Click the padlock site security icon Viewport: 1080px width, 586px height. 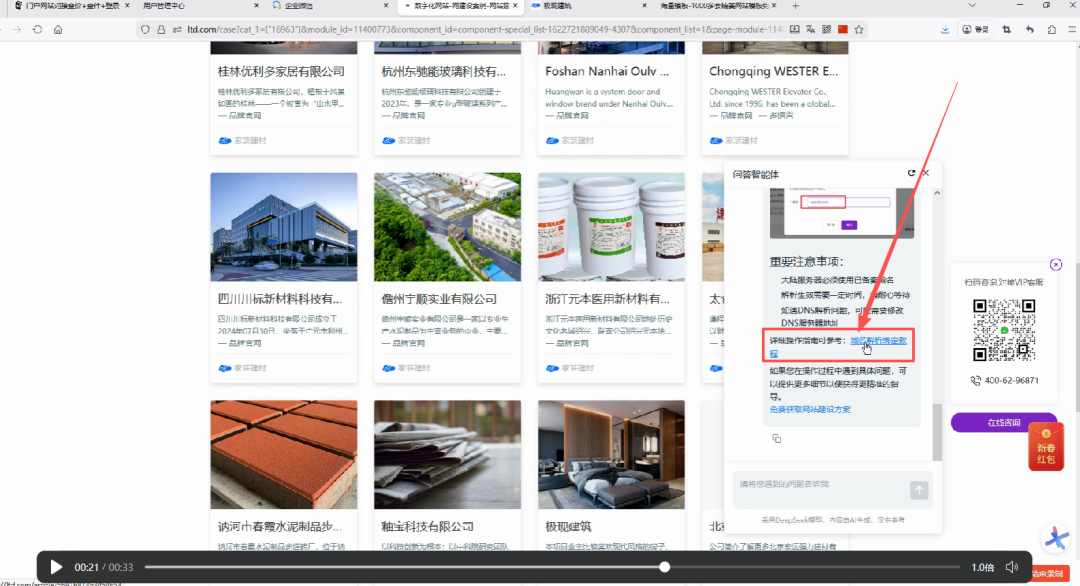click(x=161, y=30)
